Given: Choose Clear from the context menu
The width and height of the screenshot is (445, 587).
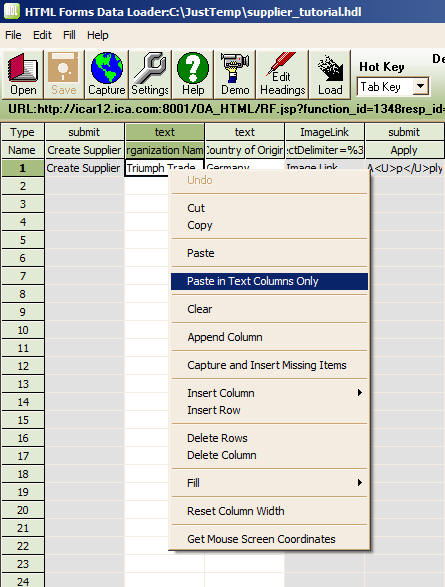Looking at the screenshot, I should pos(269,309).
